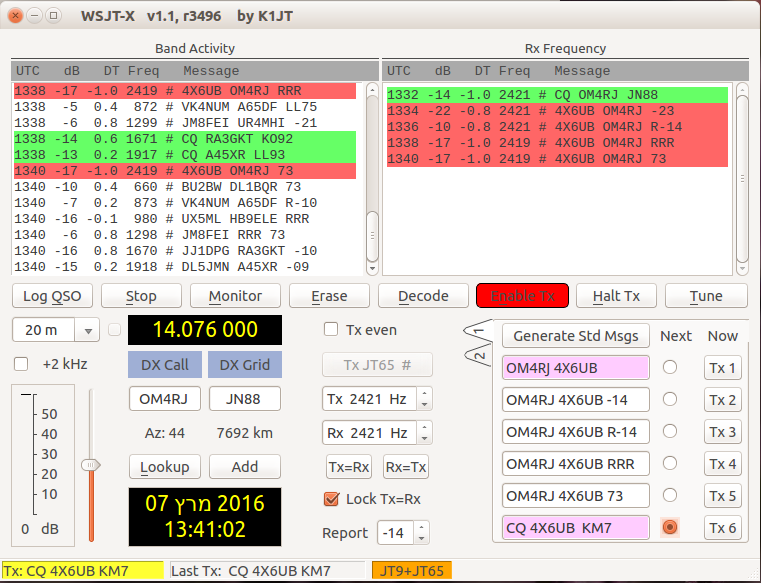Send Tx 6 message now

[723, 528]
